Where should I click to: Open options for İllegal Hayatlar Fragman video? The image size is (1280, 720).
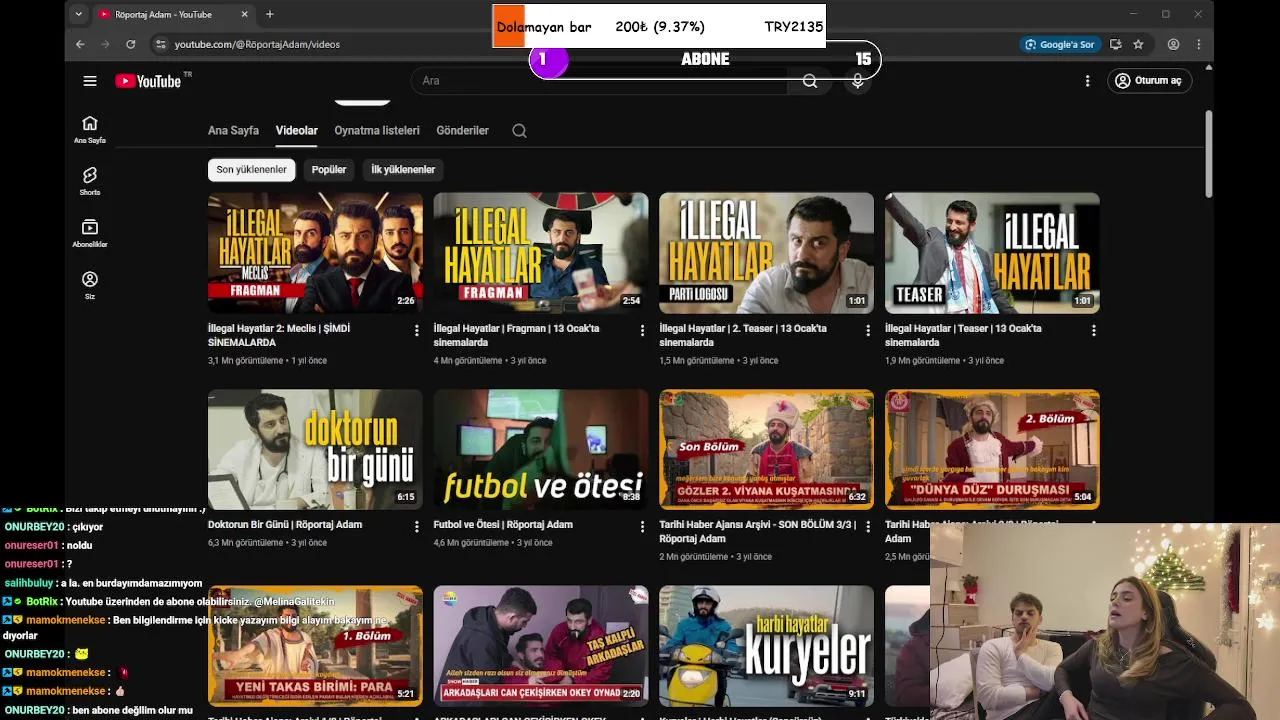click(642, 330)
